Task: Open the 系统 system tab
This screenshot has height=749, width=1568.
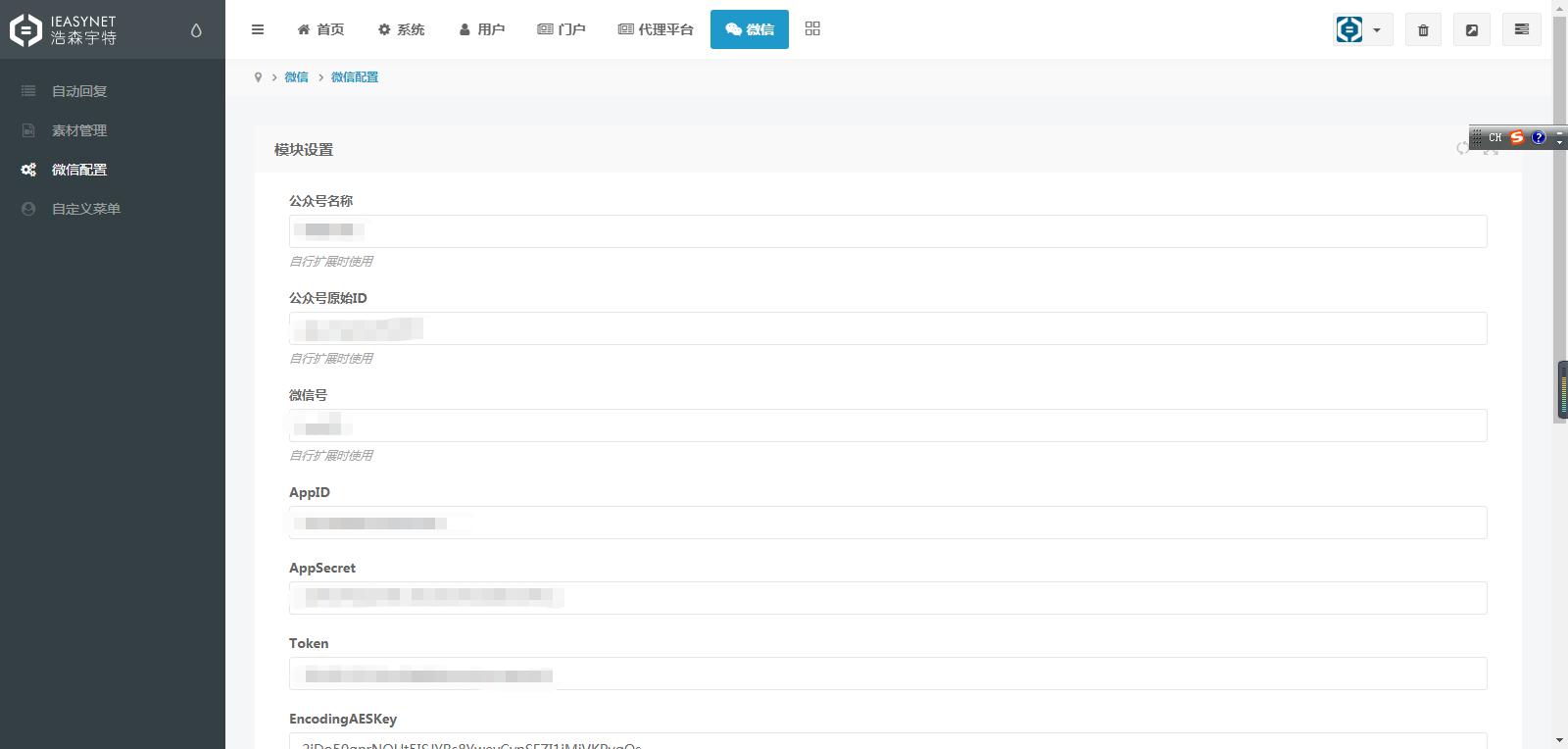Action: 401,29
